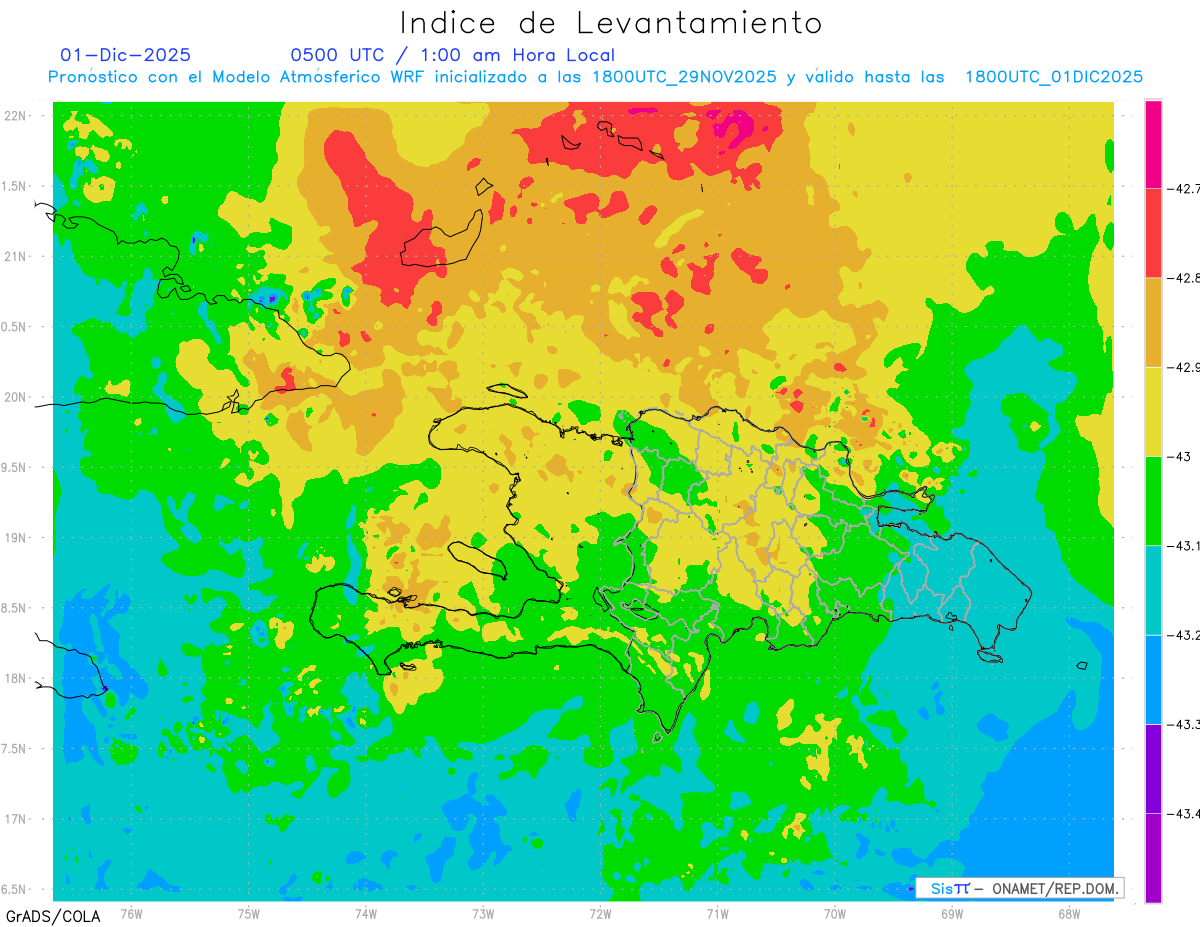Click the '72W' longitude label

(x=600, y=914)
